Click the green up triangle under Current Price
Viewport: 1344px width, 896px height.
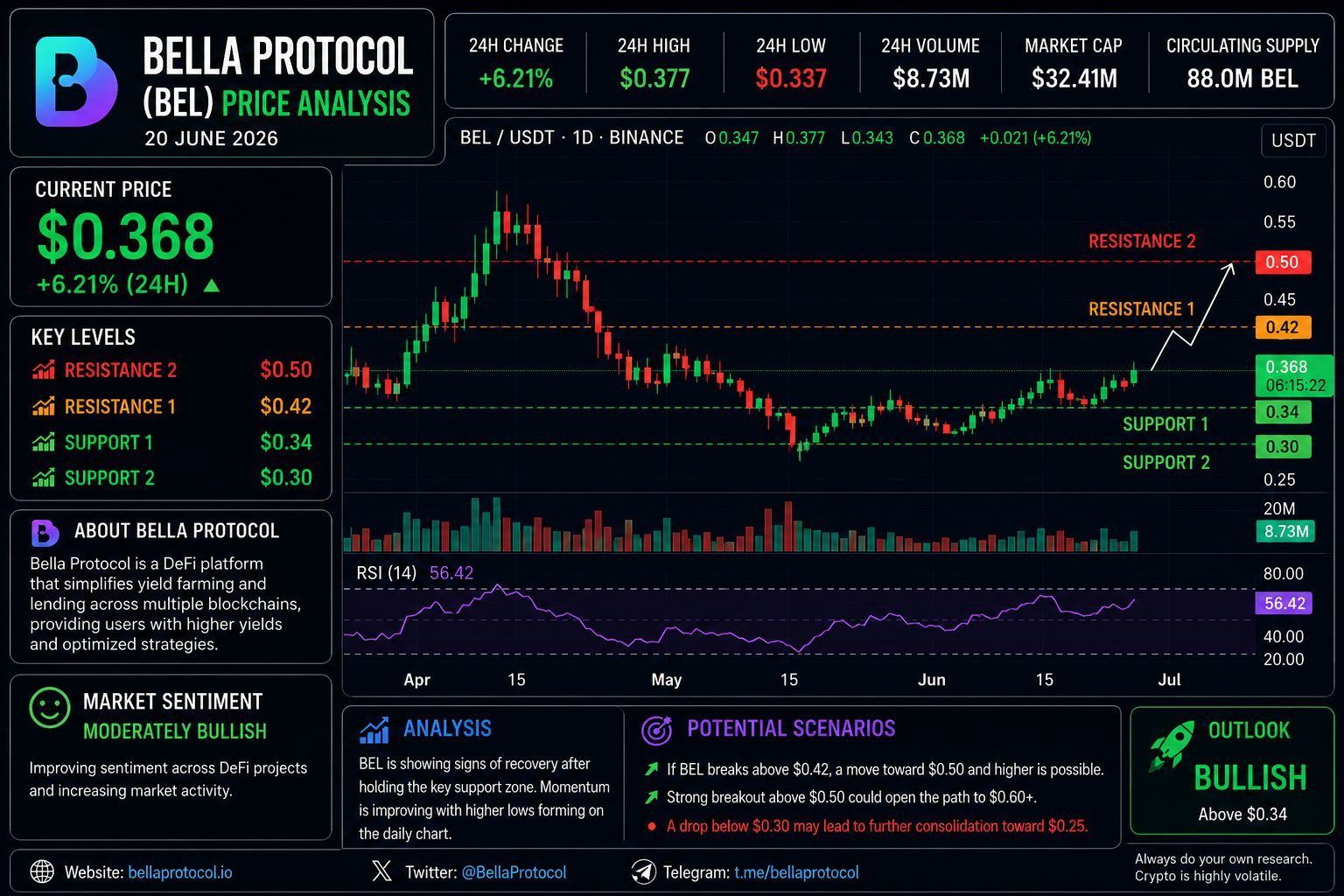tap(211, 285)
